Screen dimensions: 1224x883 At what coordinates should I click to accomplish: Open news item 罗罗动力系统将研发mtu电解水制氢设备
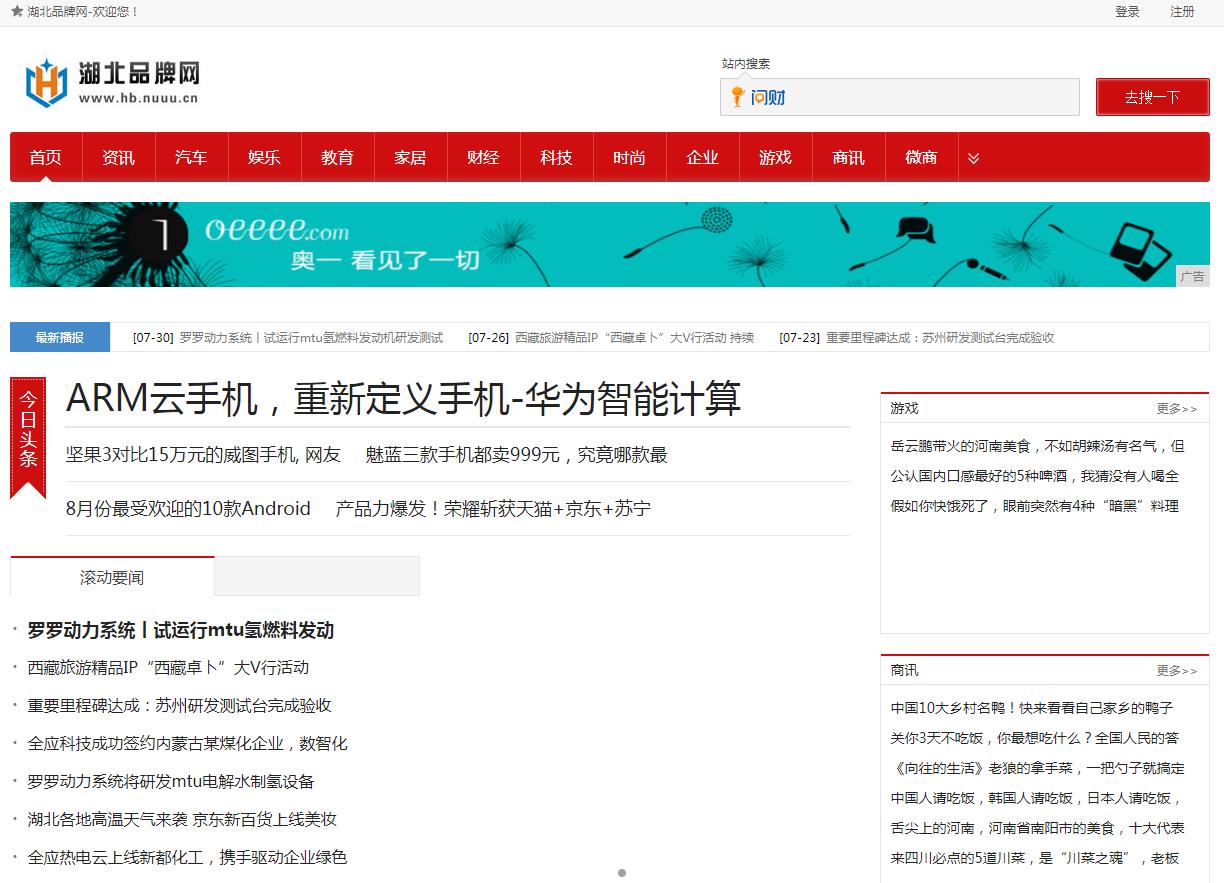[171, 782]
